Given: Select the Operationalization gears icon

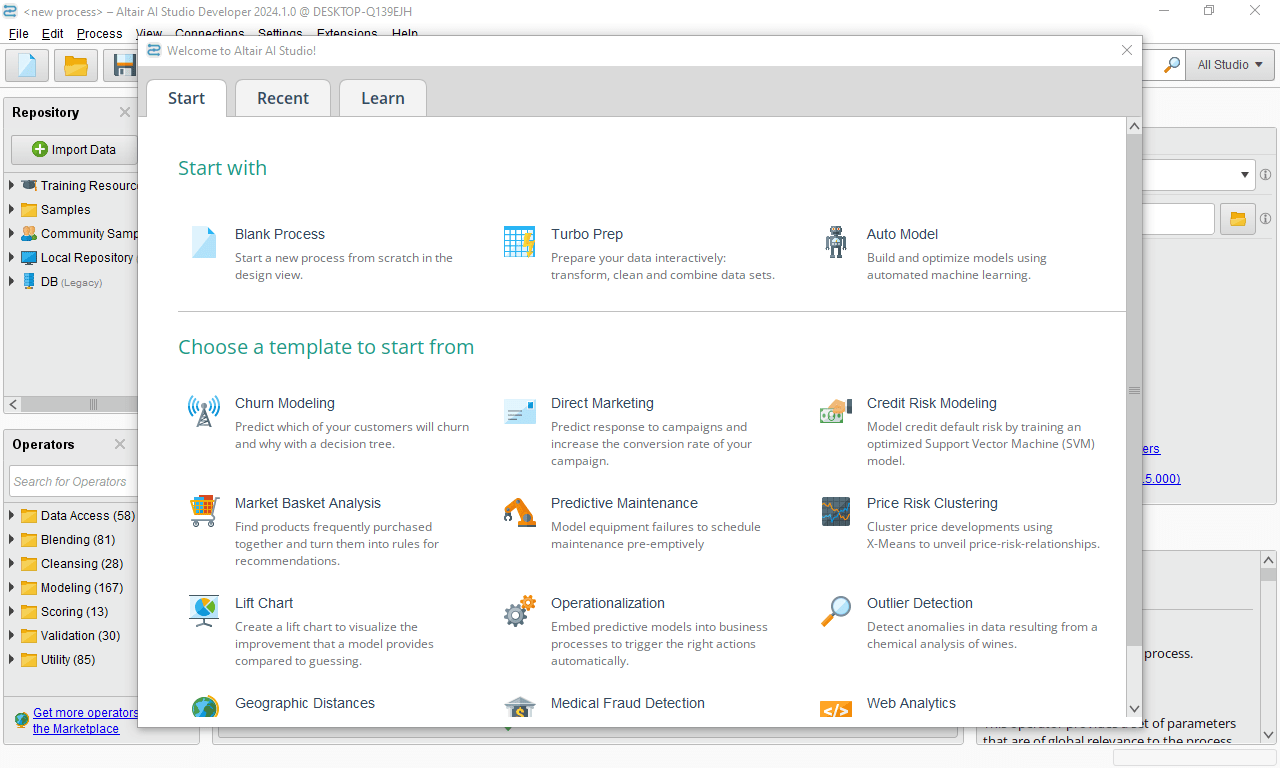Looking at the screenshot, I should (x=519, y=611).
